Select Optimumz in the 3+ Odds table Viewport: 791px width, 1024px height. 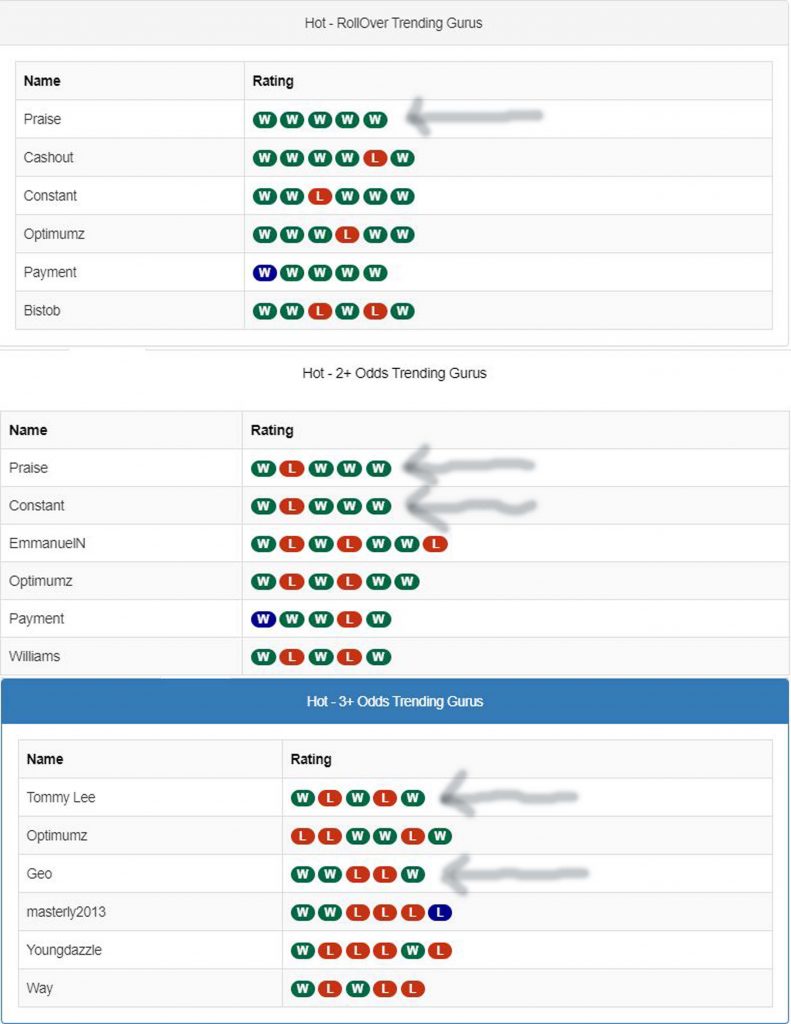click(x=57, y=836)
